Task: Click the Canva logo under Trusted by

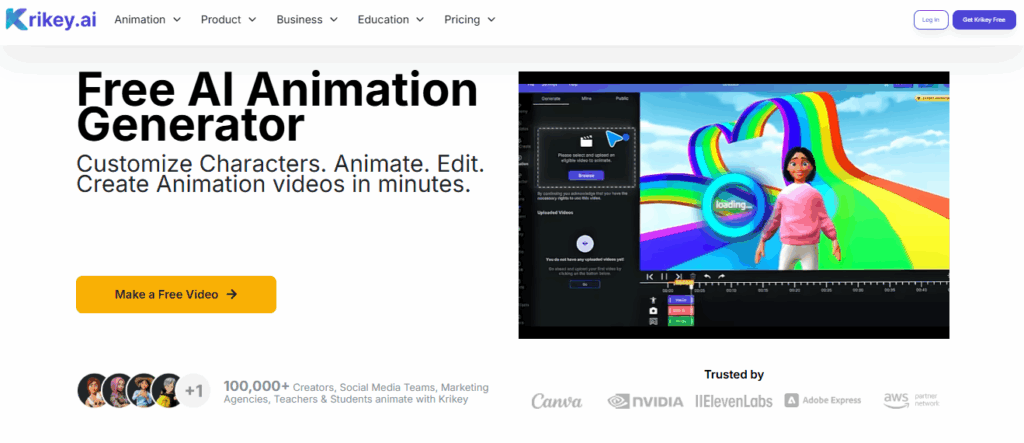Action: pos(556,400)
